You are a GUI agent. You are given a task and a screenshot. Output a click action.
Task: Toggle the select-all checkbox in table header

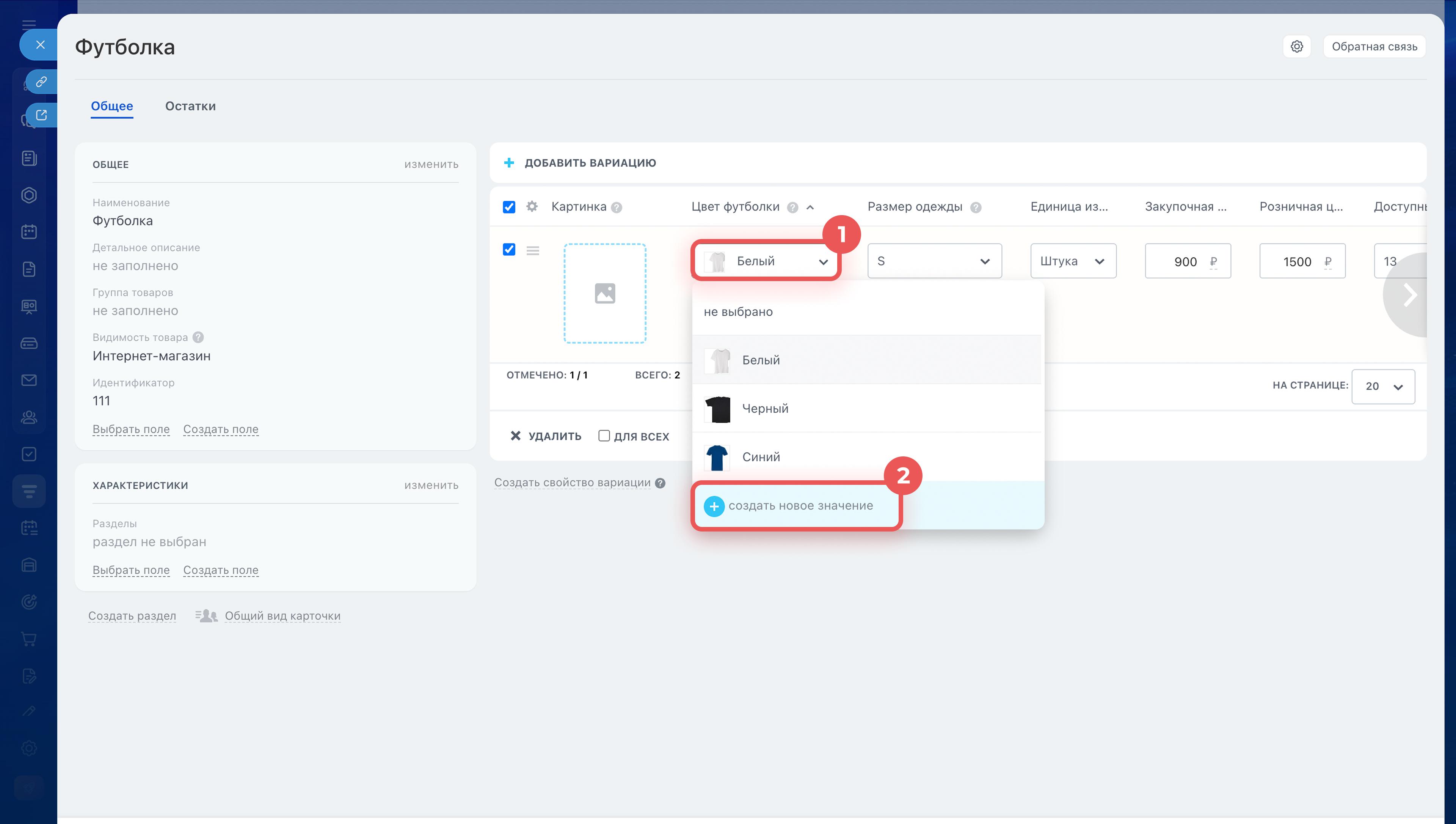click(x=509, y=207)
